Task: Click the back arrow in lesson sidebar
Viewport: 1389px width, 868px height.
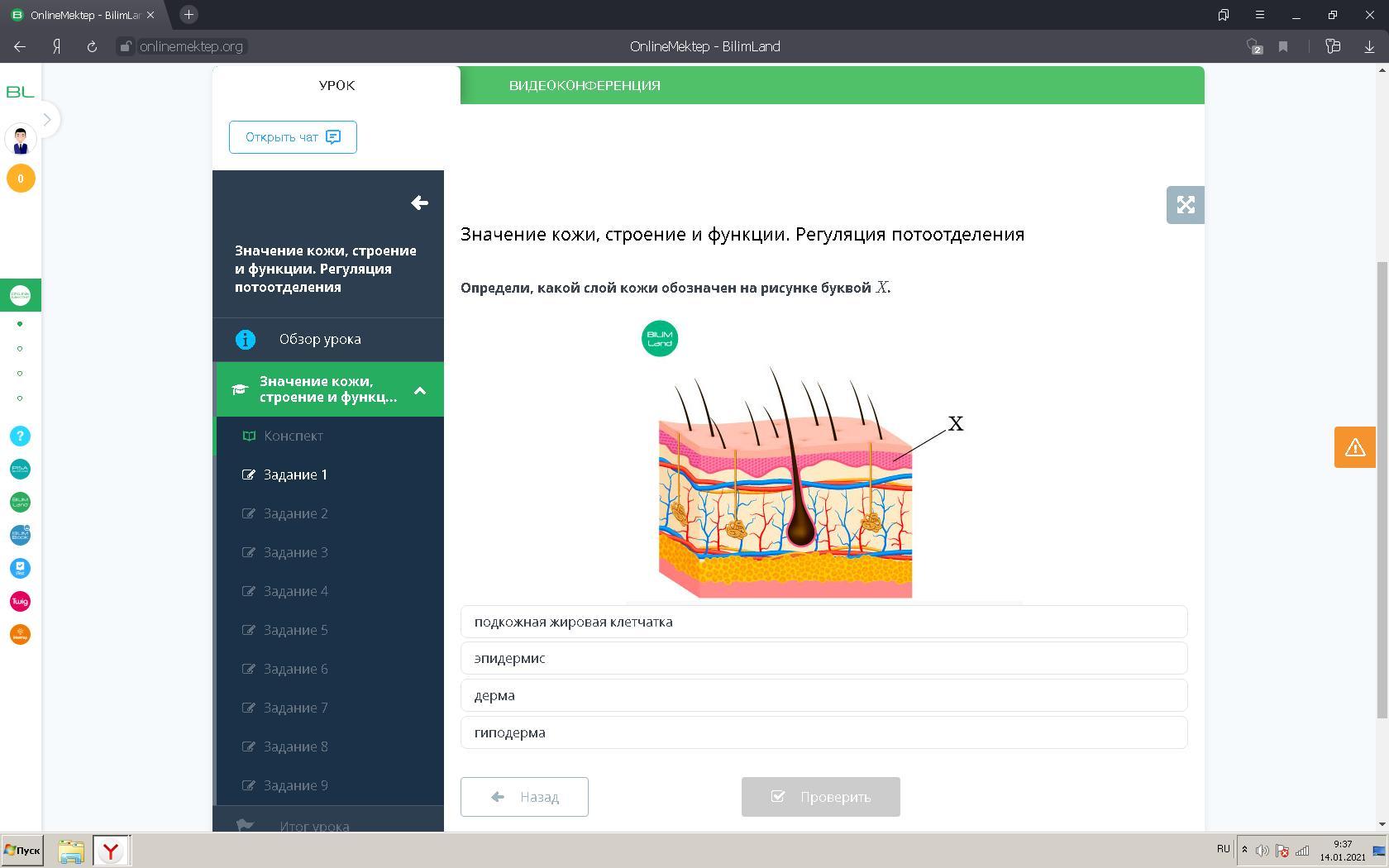Action: coord(419,203)
